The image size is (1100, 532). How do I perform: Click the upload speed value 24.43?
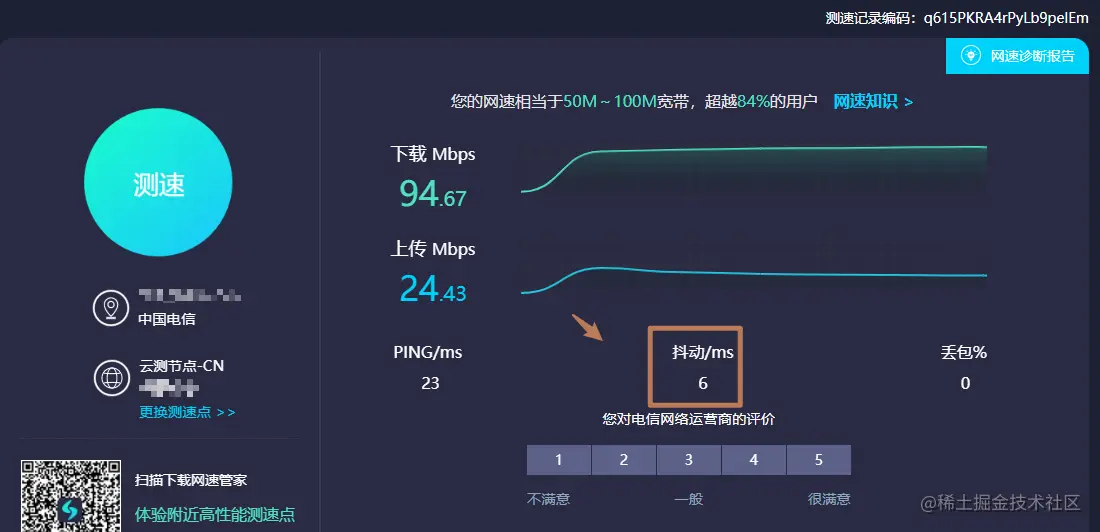(x=433, y=288)
